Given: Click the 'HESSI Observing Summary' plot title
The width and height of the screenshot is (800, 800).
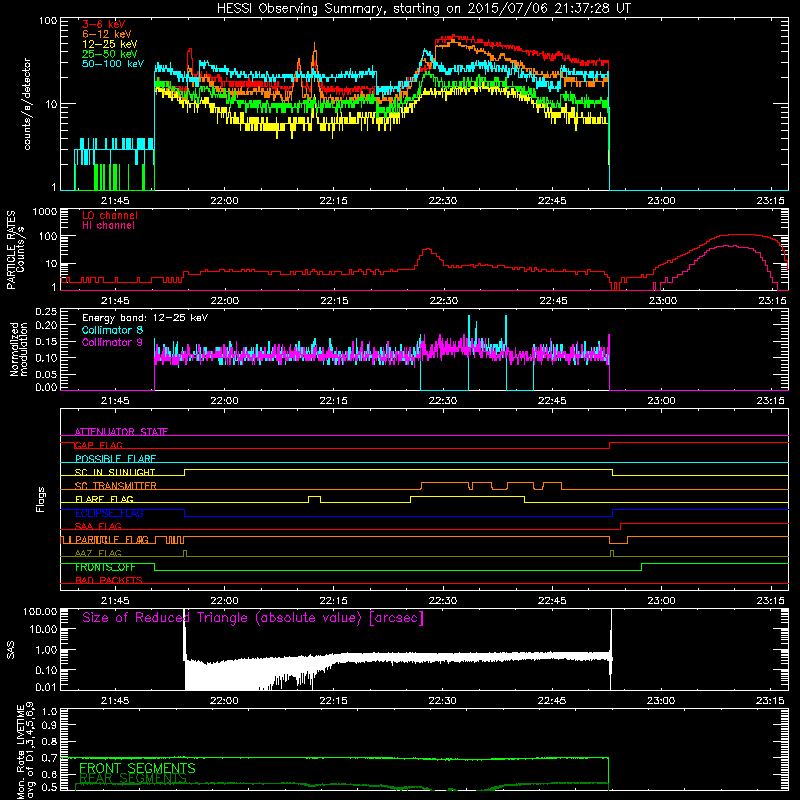Looking at the screenshot, I should pos(424,9).
